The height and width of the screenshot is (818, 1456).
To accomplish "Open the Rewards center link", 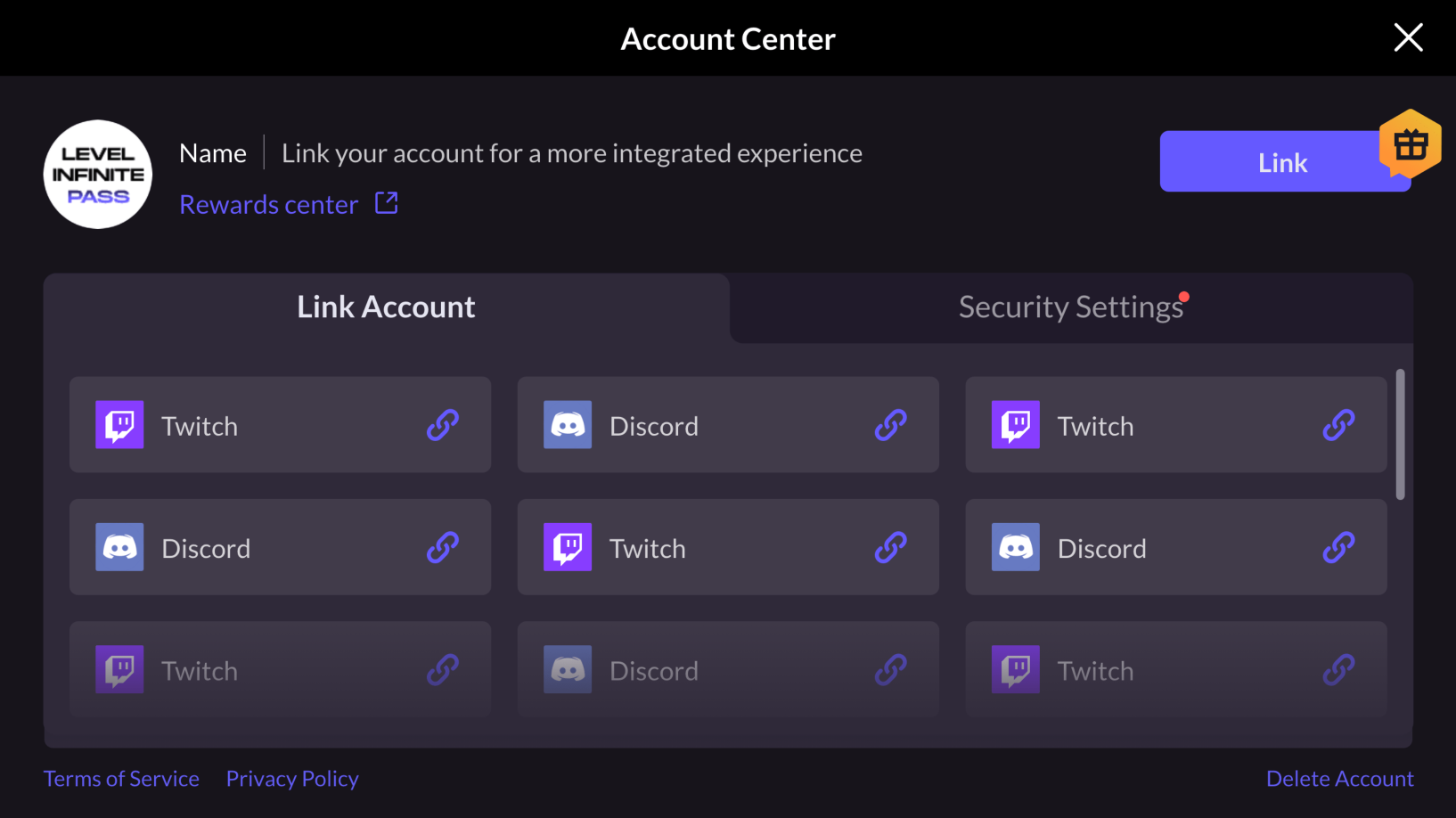I will [x=269, y=204].
